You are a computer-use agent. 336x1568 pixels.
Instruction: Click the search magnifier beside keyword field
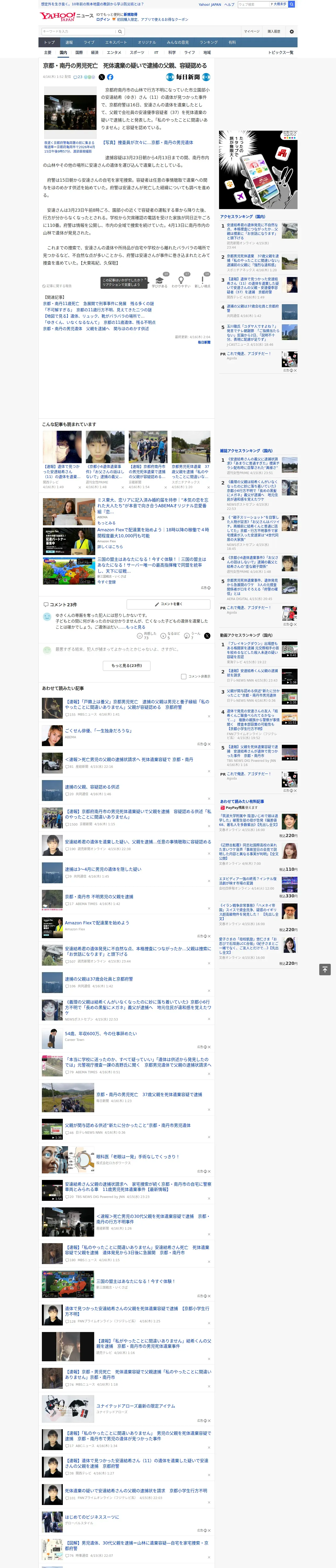coord(120,32)
